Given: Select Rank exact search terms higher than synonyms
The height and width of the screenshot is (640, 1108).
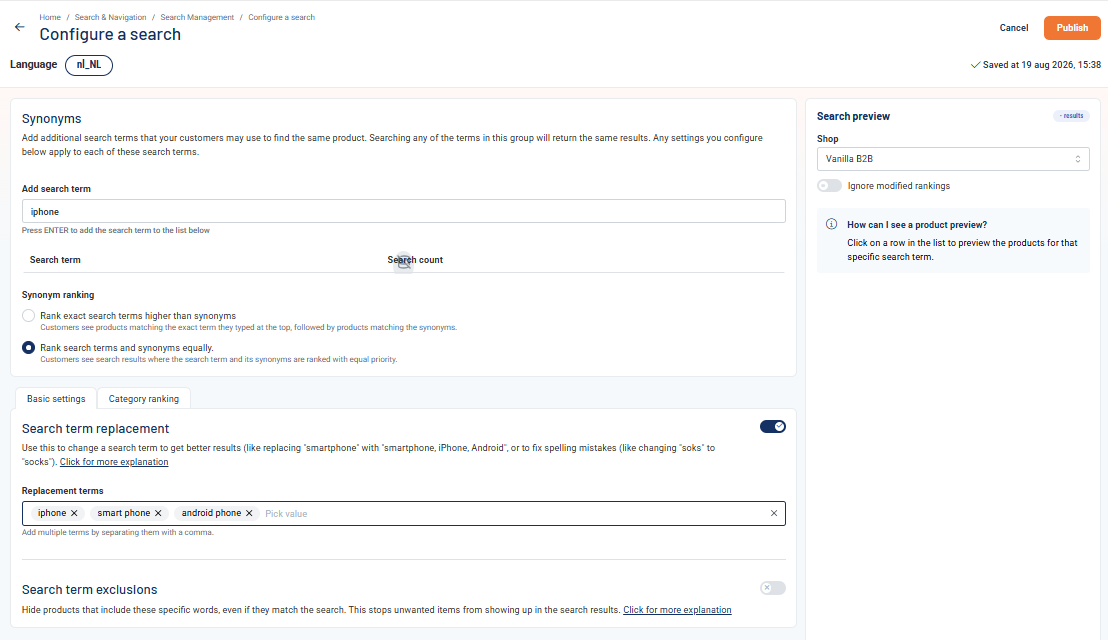Looking at the screenshot, I should [28, 316].
